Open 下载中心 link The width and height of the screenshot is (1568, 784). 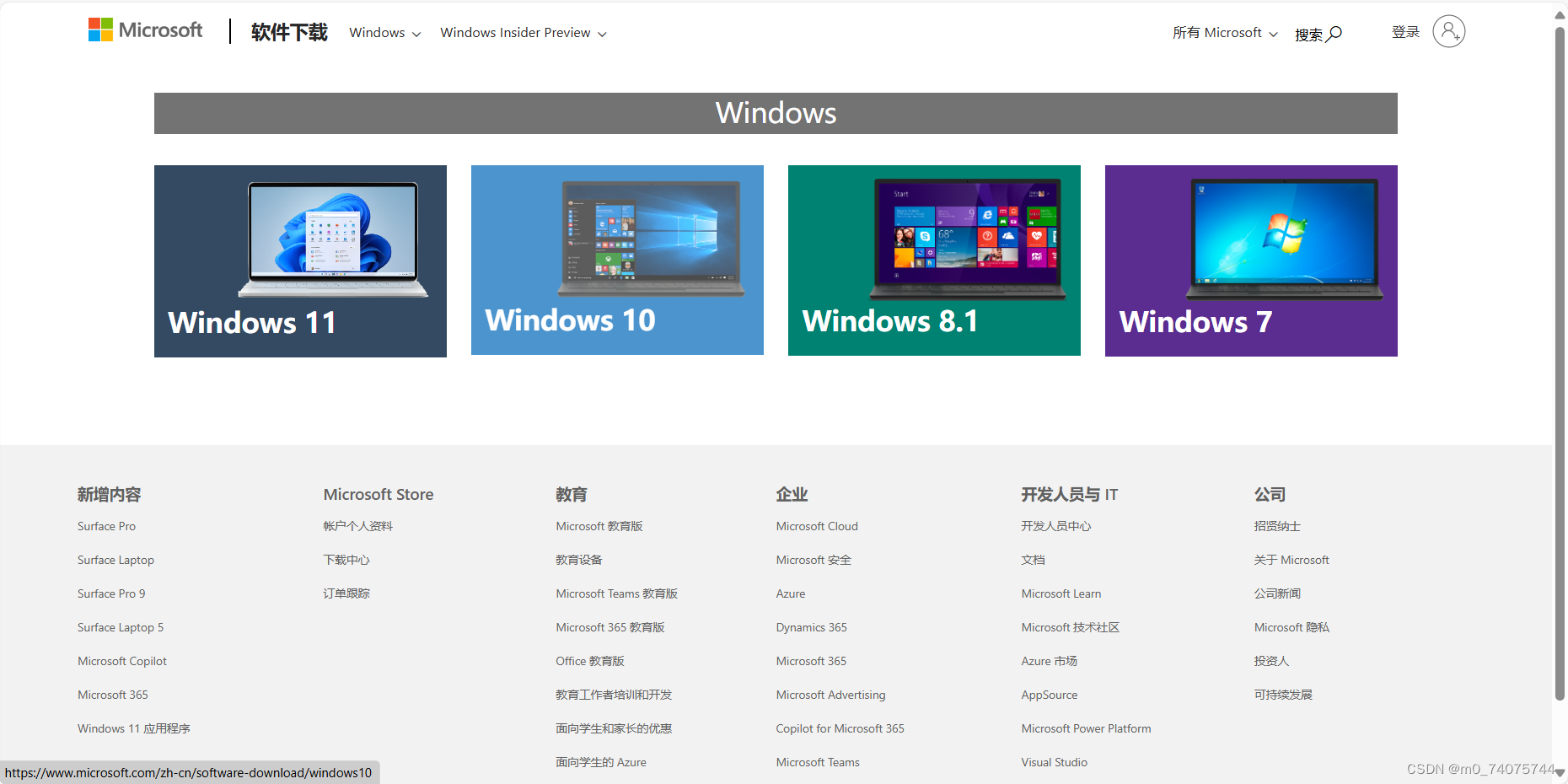click(346, 560)
